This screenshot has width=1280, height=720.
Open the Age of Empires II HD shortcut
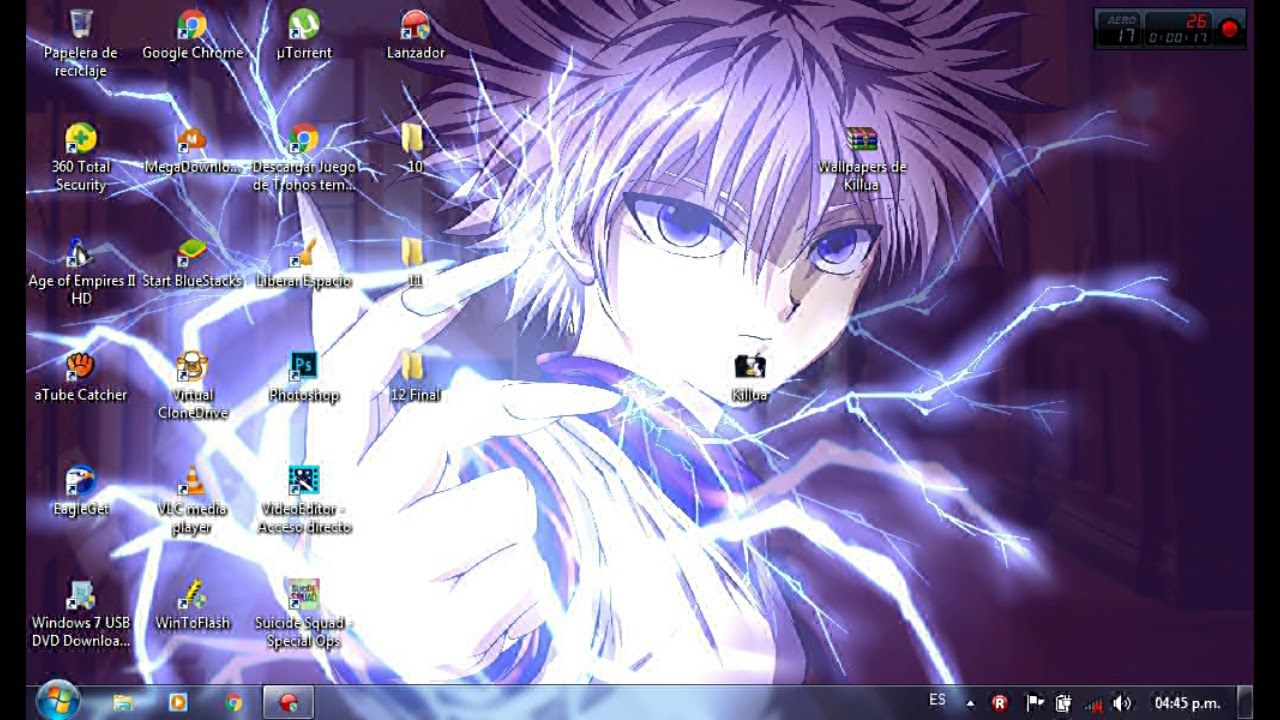(x=81, y=271)
